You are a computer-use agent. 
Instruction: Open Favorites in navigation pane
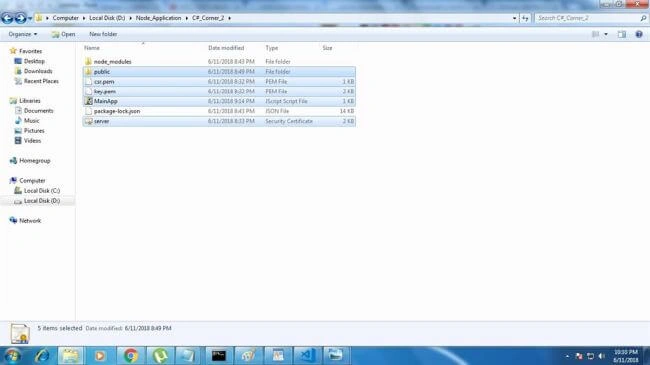point(30,51)
